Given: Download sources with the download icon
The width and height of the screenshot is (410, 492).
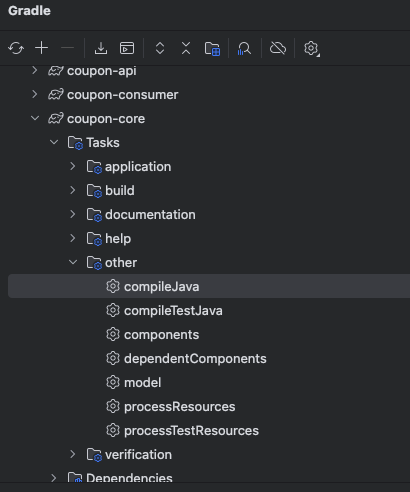Looking at the screenshot, I should (x=101, y=48).
